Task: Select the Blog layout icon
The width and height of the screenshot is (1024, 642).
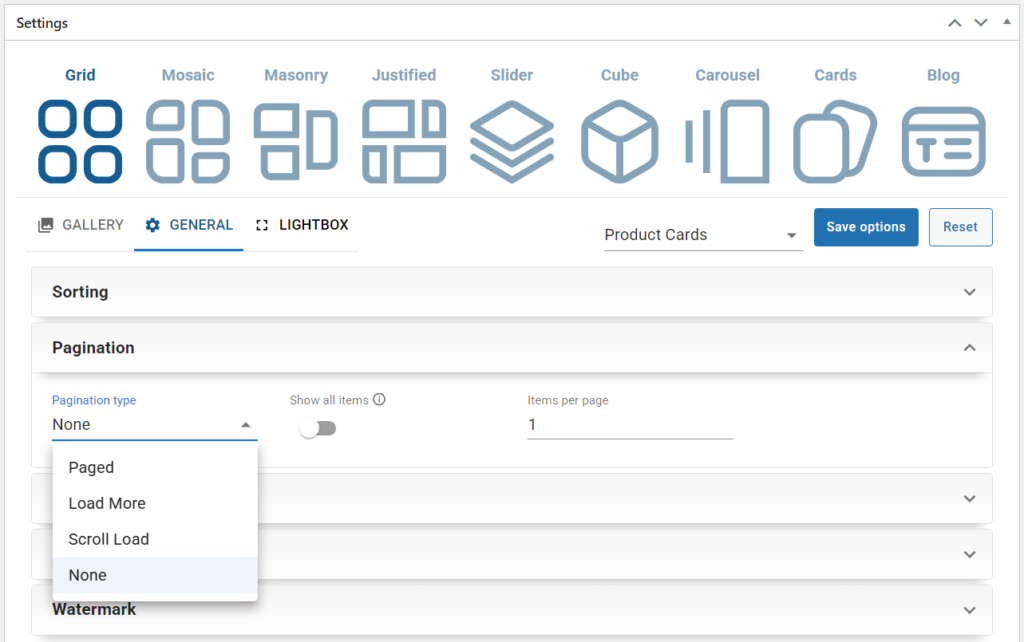Action: [943, 140]
